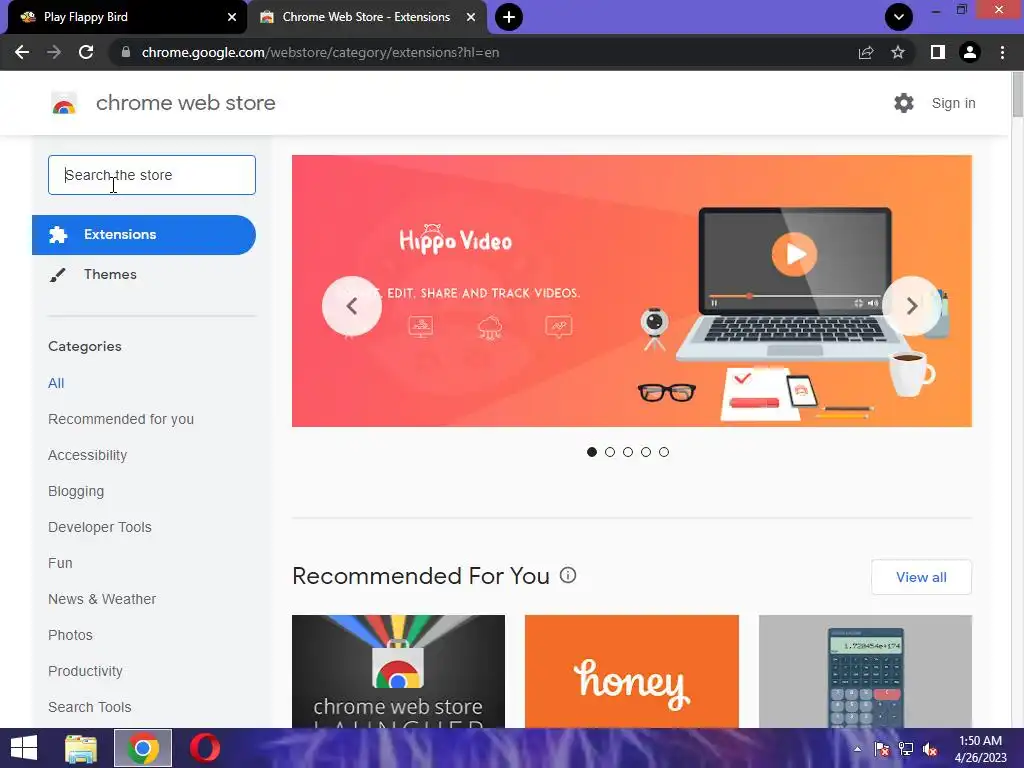
Task: Click View all for recommendations
Action: coord(921,577)
